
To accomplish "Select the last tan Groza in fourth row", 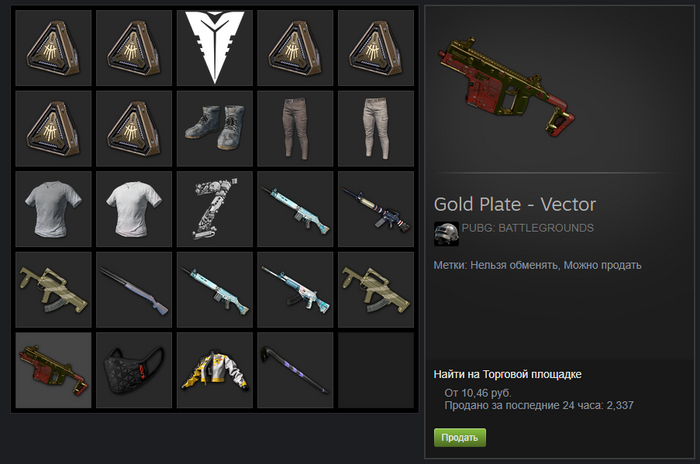I will (376, 289).
